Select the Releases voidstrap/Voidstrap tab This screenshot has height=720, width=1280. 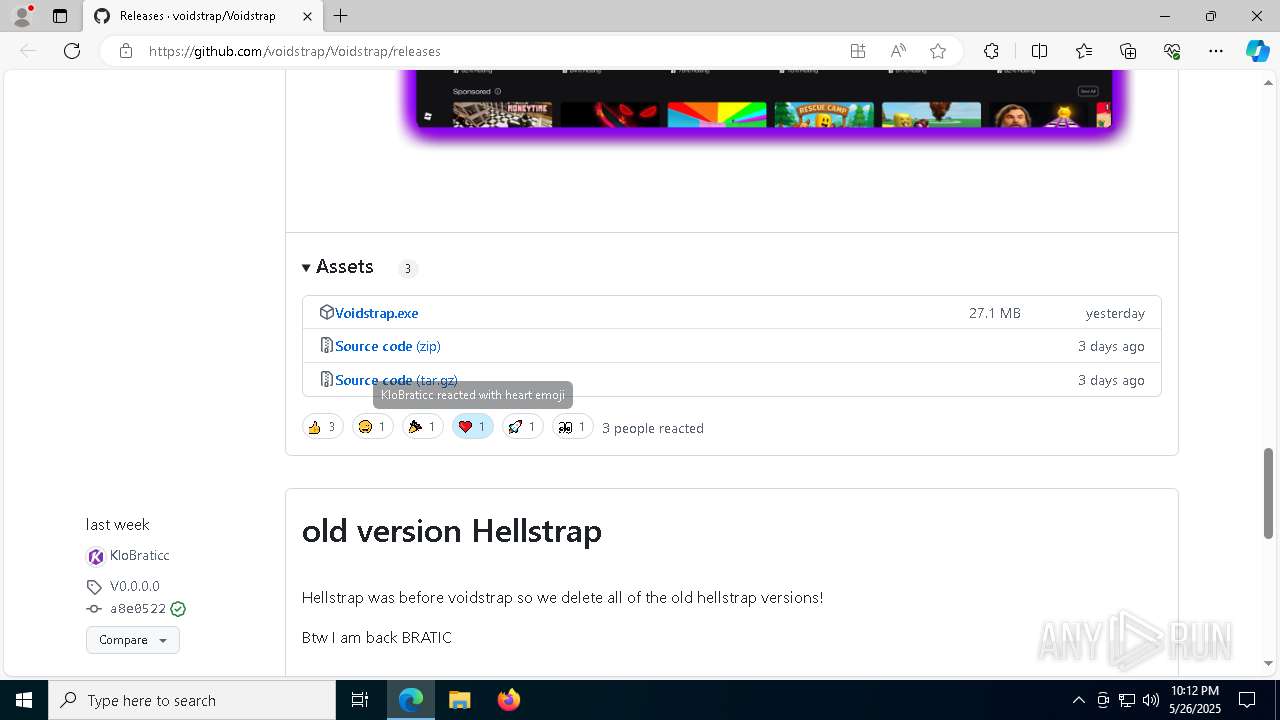(203, 16)
